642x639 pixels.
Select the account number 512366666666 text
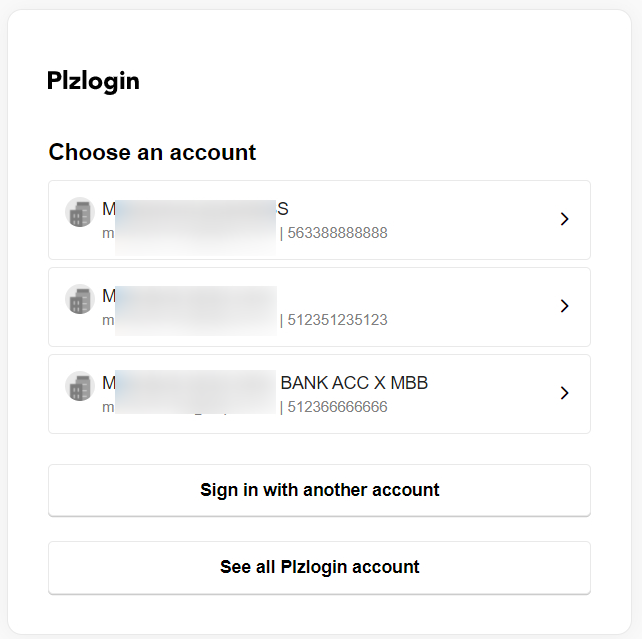pos(337,407)
